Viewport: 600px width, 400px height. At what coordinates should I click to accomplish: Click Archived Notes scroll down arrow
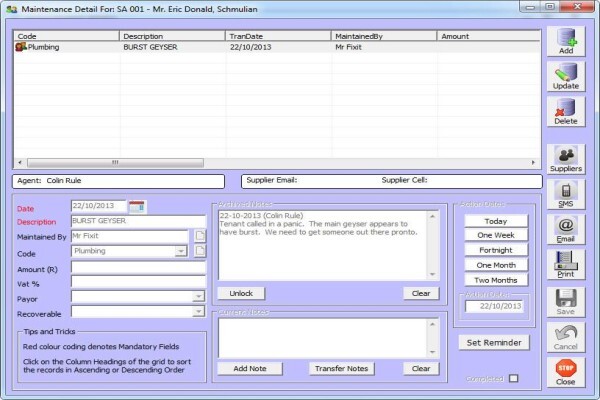pyautogui.click(x=432, y=274)
